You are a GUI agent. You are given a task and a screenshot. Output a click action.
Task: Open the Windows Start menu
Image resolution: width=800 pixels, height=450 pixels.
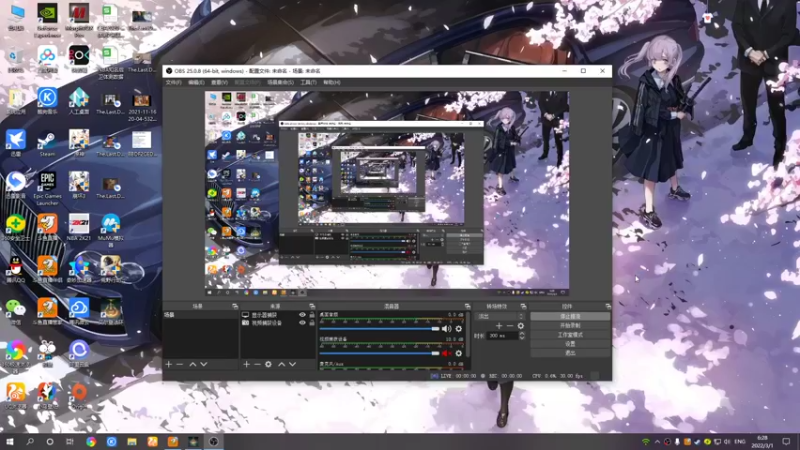(x=10, y=442)
